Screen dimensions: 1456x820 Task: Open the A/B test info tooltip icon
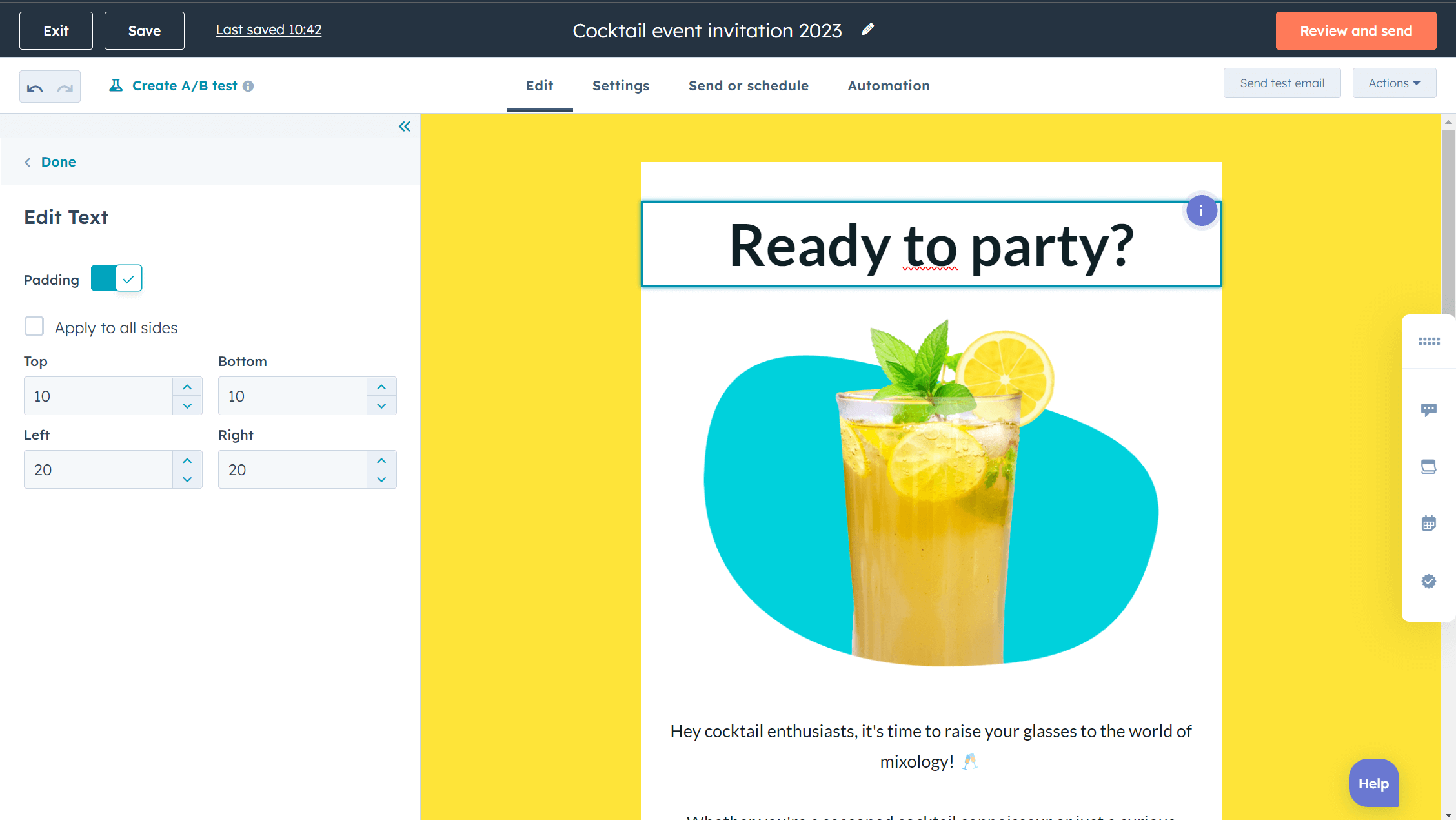click(248, 86)
